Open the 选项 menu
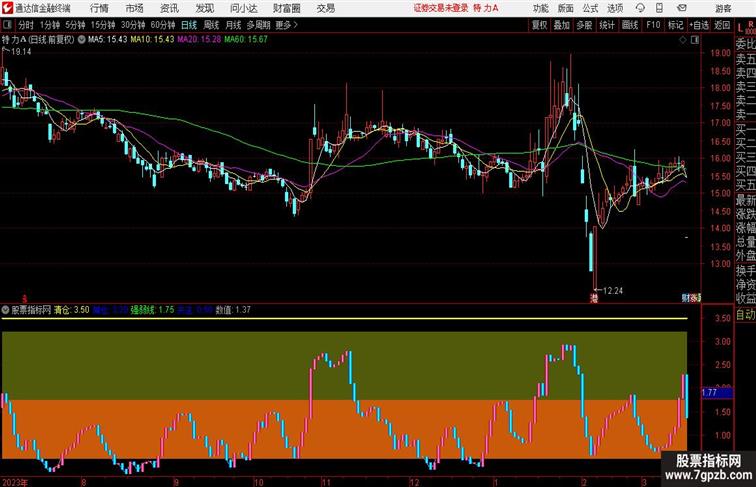Screen dimensions: 756x487 (615, 8)
